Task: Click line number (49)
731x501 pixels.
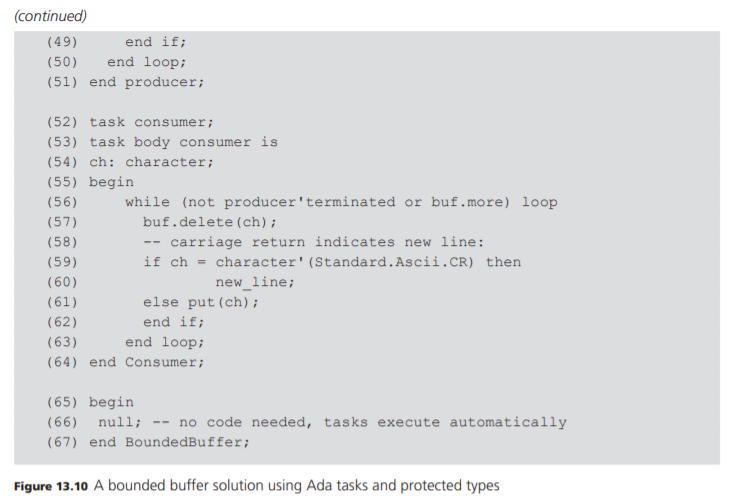Action: tap(63, 43)
